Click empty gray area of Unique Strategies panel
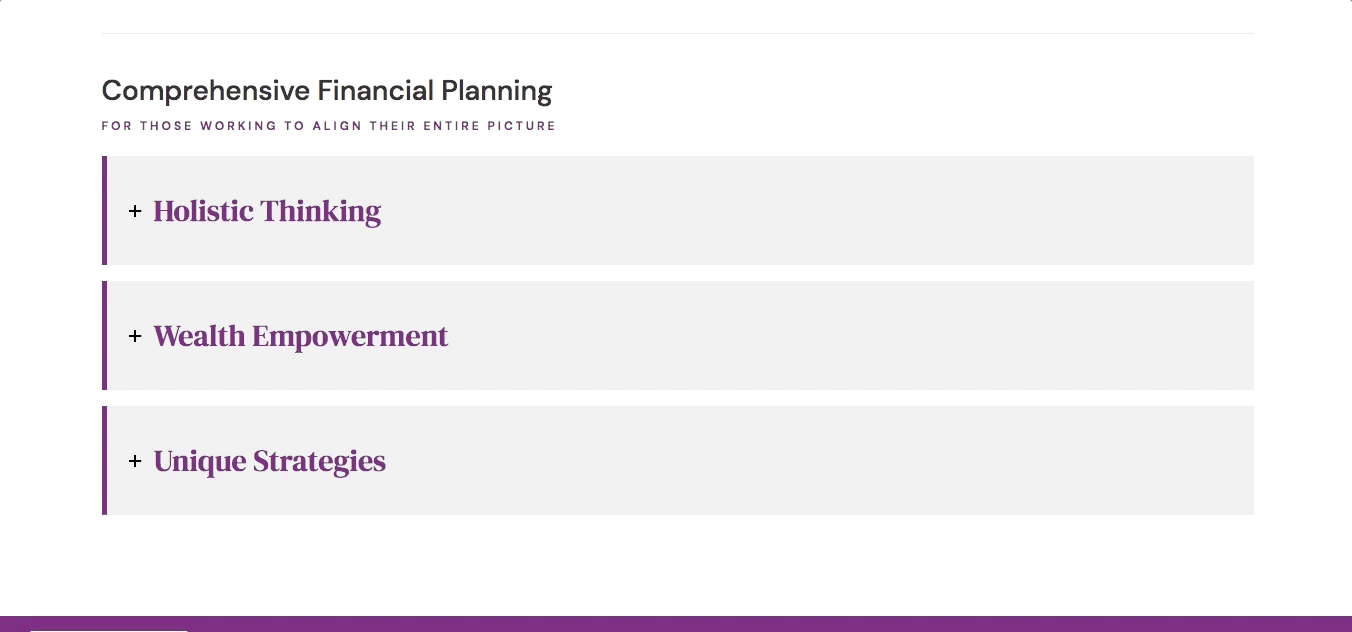1352x632 pixels. click(800, 460)
